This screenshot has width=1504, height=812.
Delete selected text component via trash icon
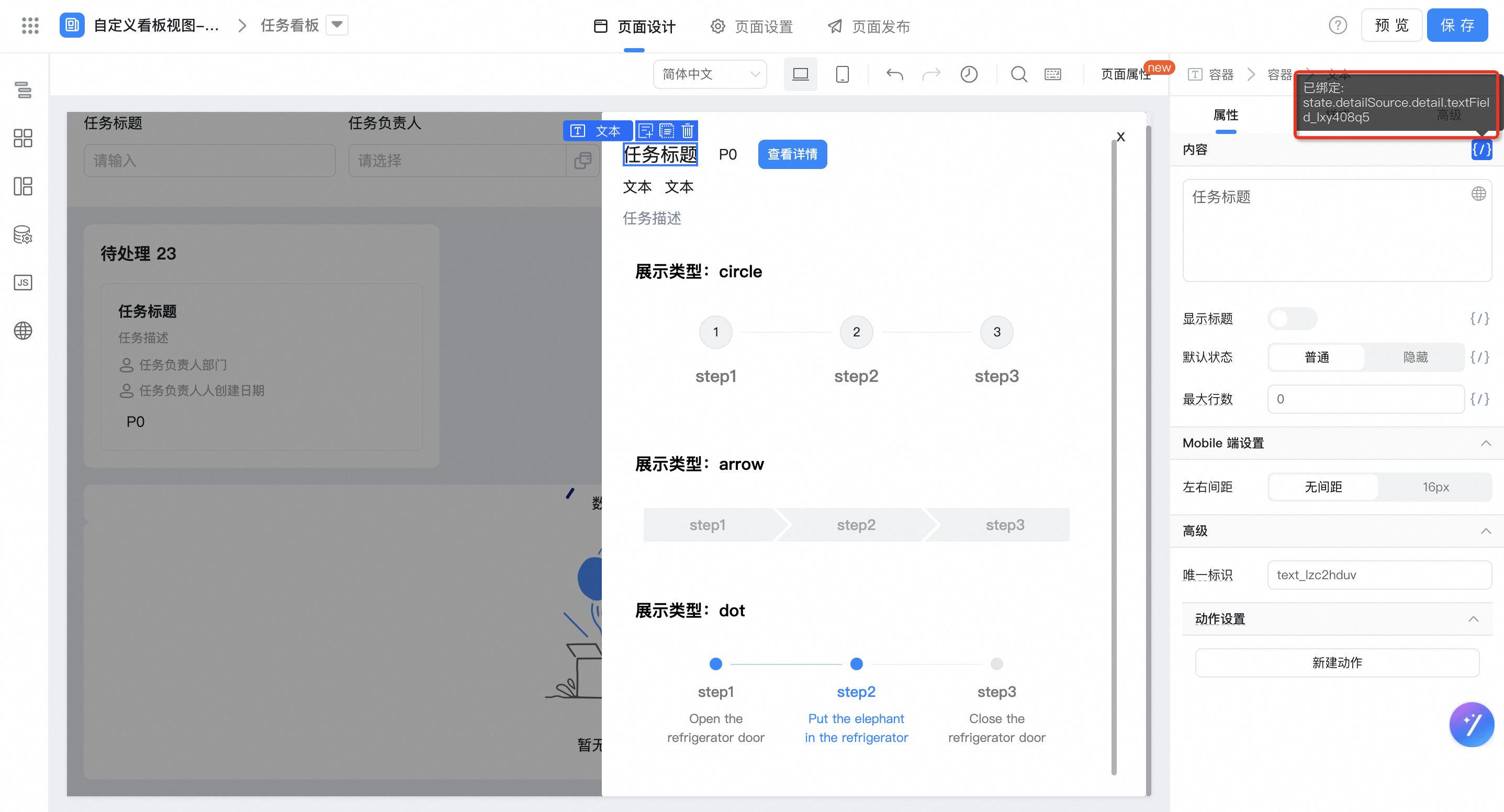688,131
